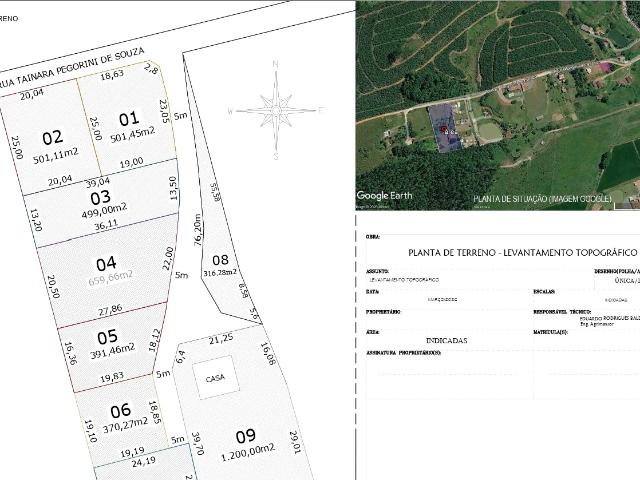Click the dimension '13,50'
This screenshot has height=480, width=640.
tap(173, 189)
